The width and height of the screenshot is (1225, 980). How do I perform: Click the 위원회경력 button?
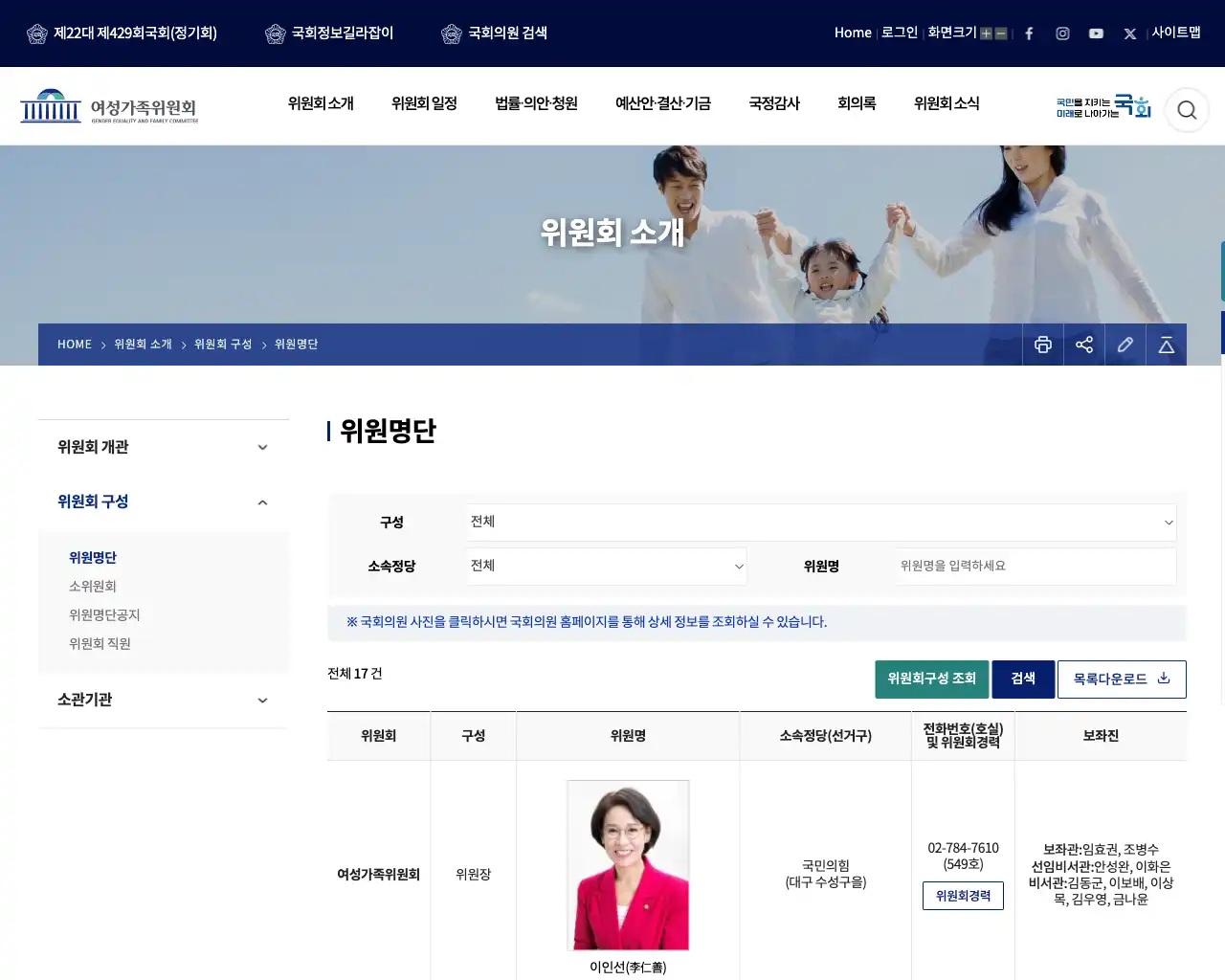click(963, 896)
